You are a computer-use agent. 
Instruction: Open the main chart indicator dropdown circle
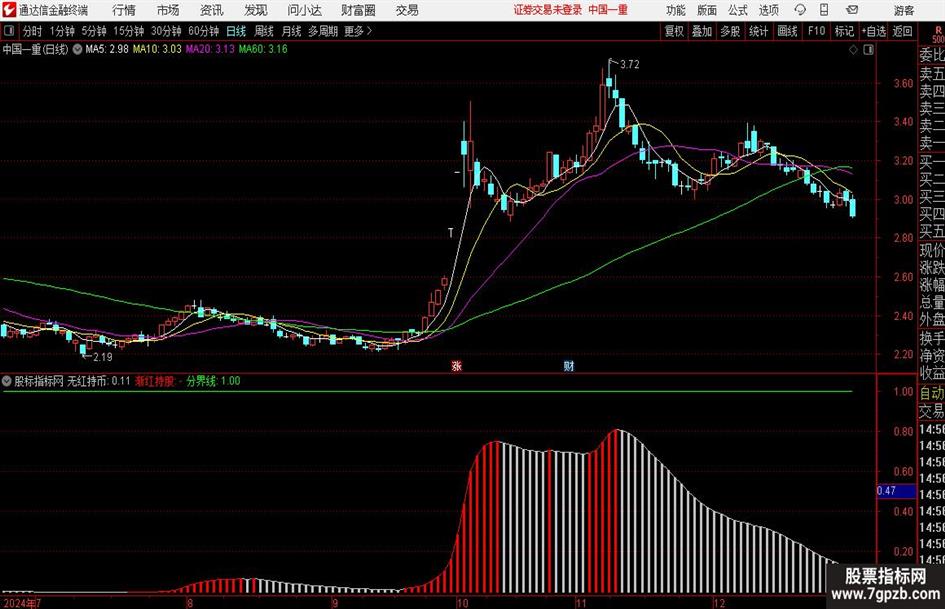coord(77,49)
